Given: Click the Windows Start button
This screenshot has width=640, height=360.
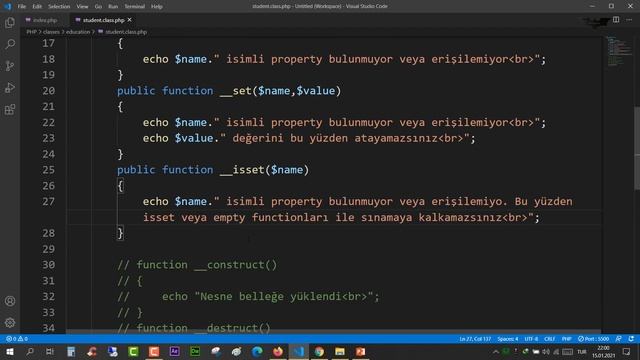Looking at the screenshot, I should tap(9, 351).
